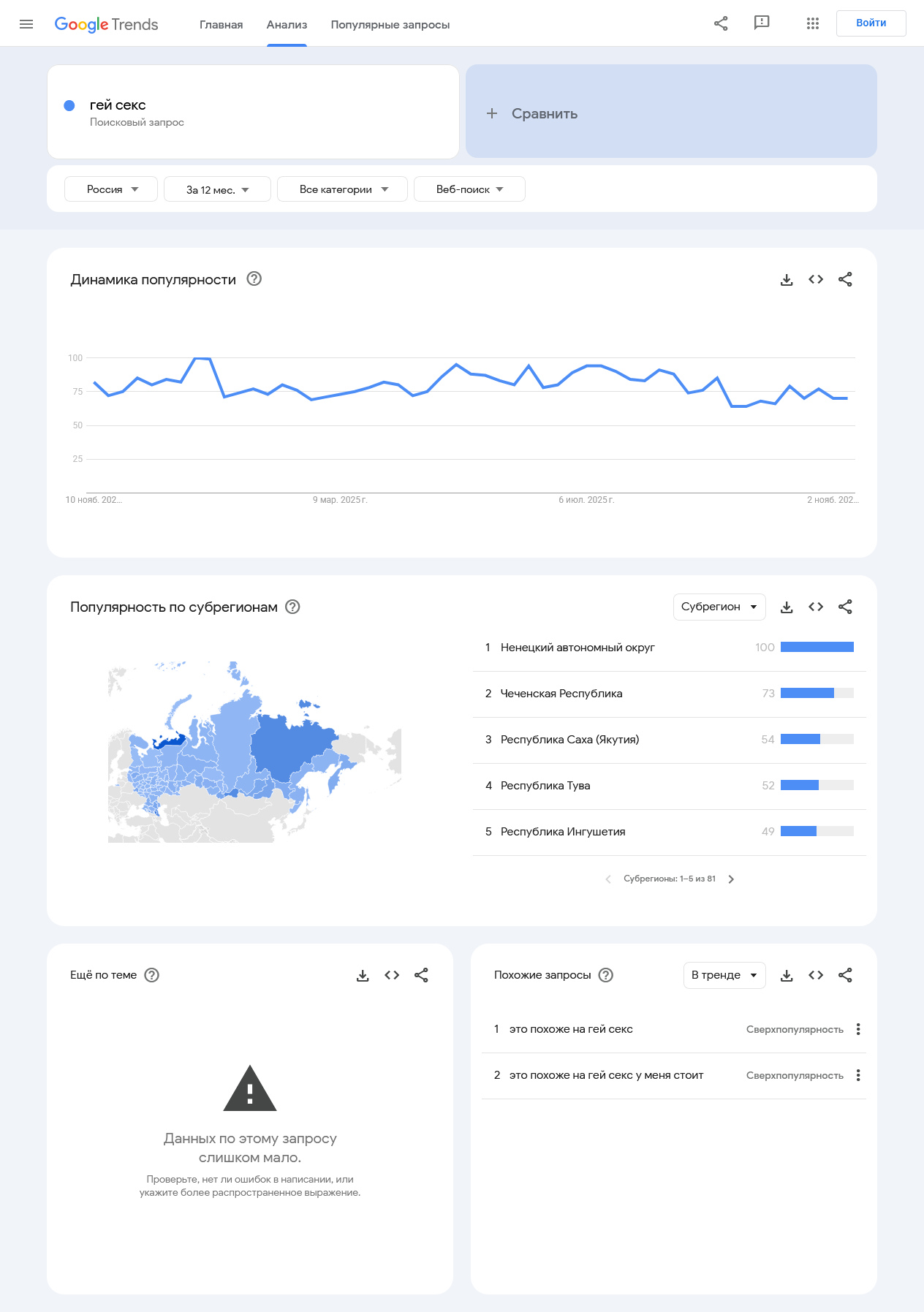This screenshot has width=924, height=1312.
Task: Open the В тренде sorting dropdown
Action: pos(724,976)
